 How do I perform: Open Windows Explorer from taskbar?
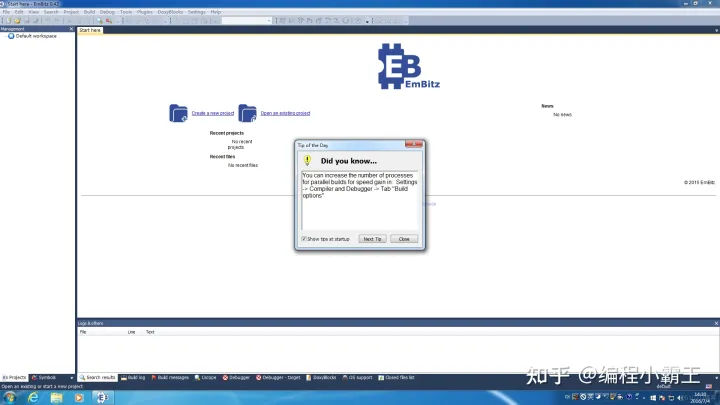point(56,398)
